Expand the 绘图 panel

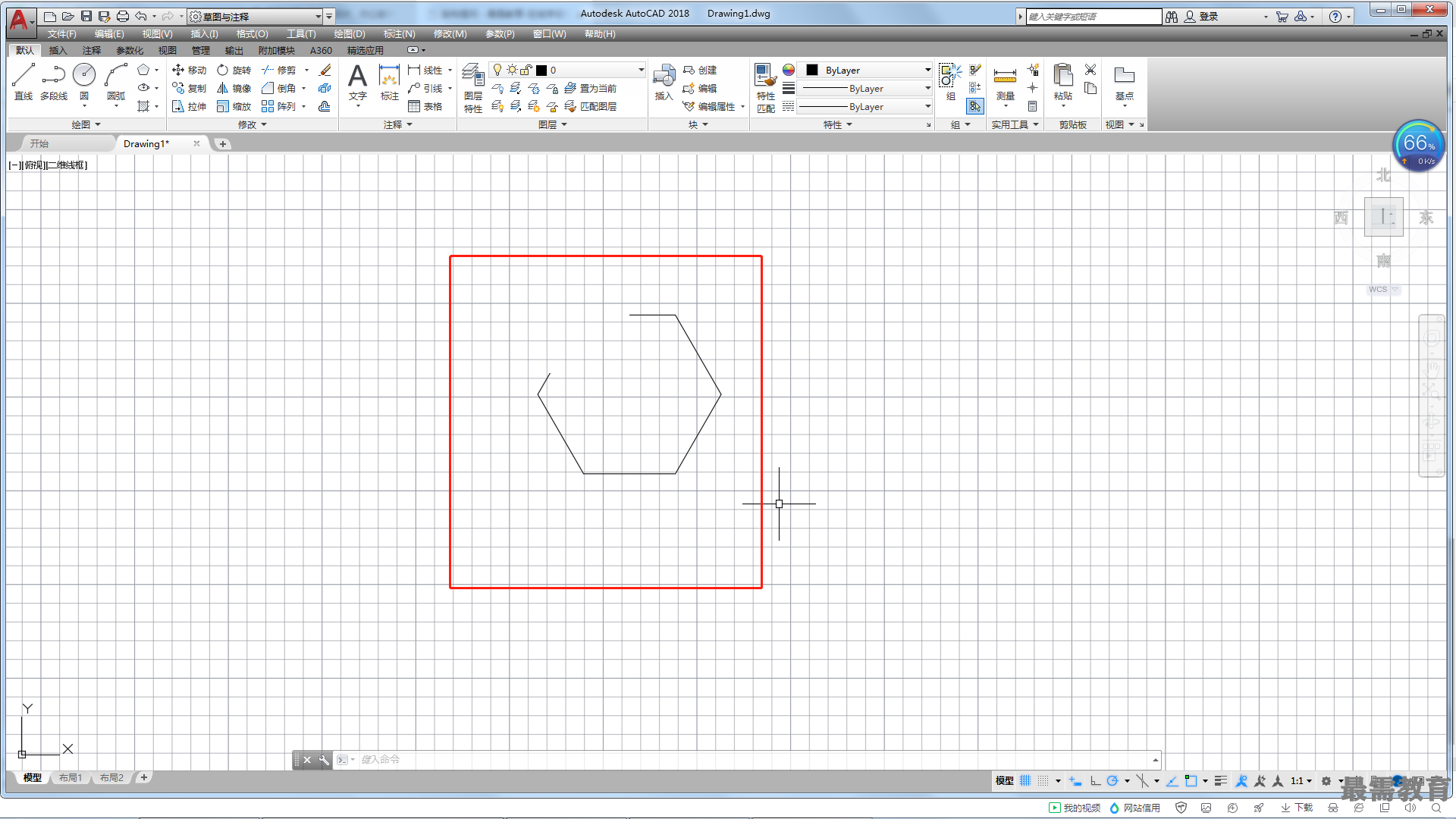(86, 124)
